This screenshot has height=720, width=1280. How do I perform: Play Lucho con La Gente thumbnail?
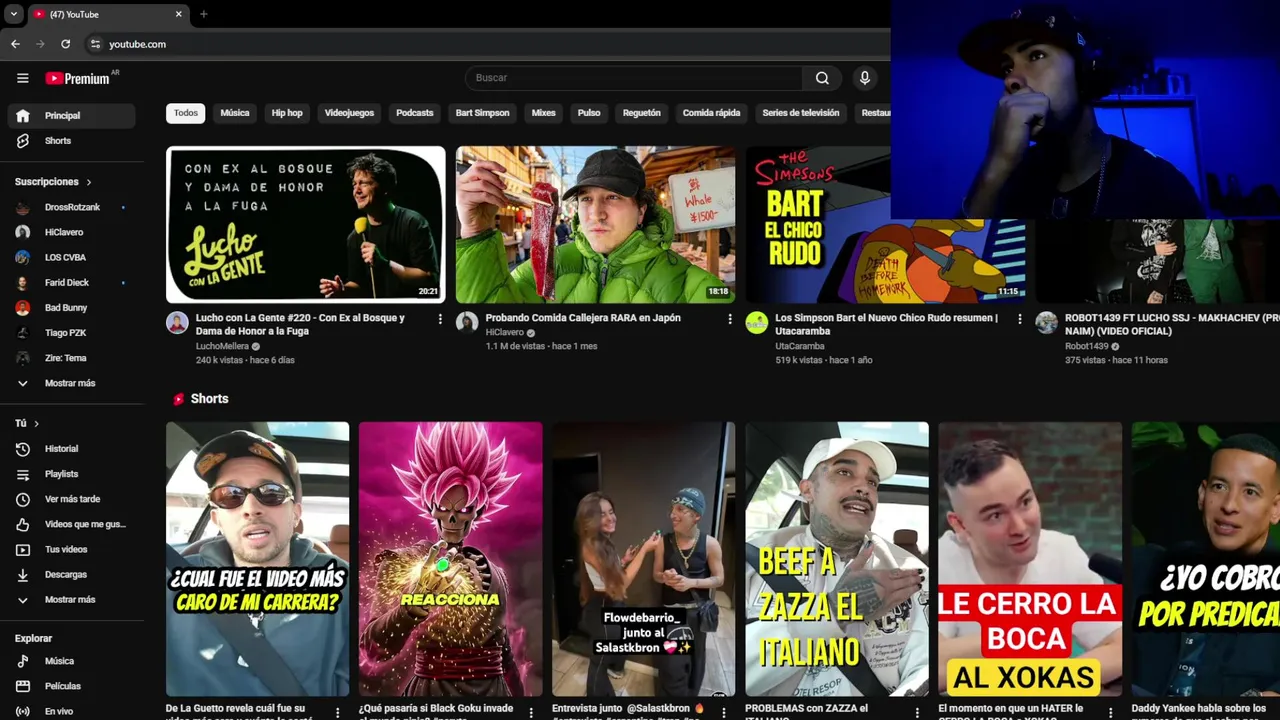click(x=306, y=225)
